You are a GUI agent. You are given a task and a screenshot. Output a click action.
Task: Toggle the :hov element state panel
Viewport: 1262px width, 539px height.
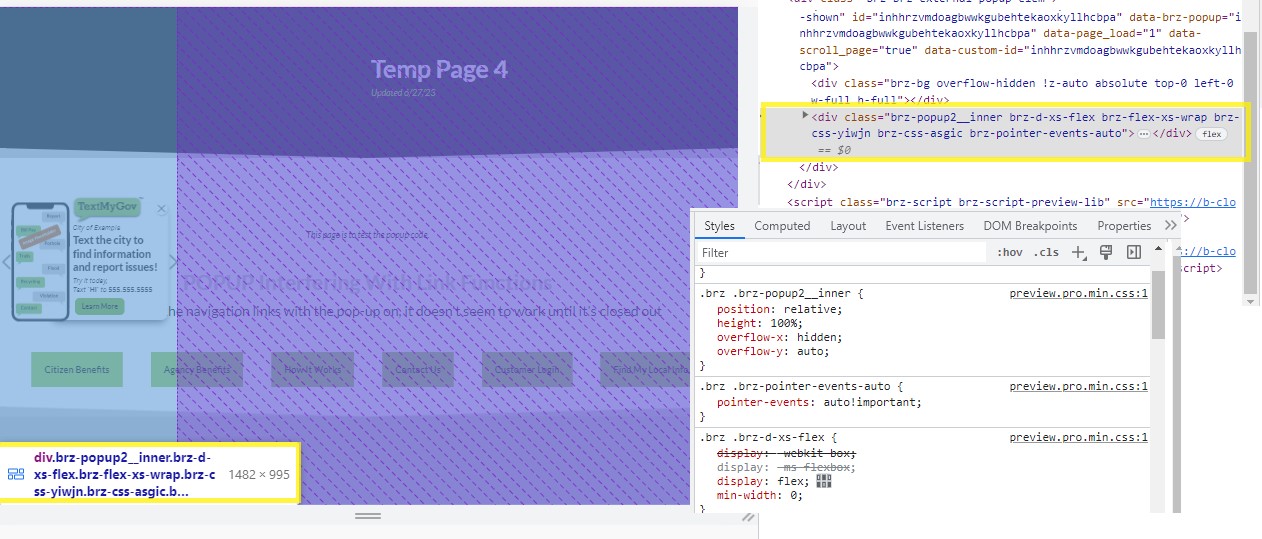[x=1010, y=253]
